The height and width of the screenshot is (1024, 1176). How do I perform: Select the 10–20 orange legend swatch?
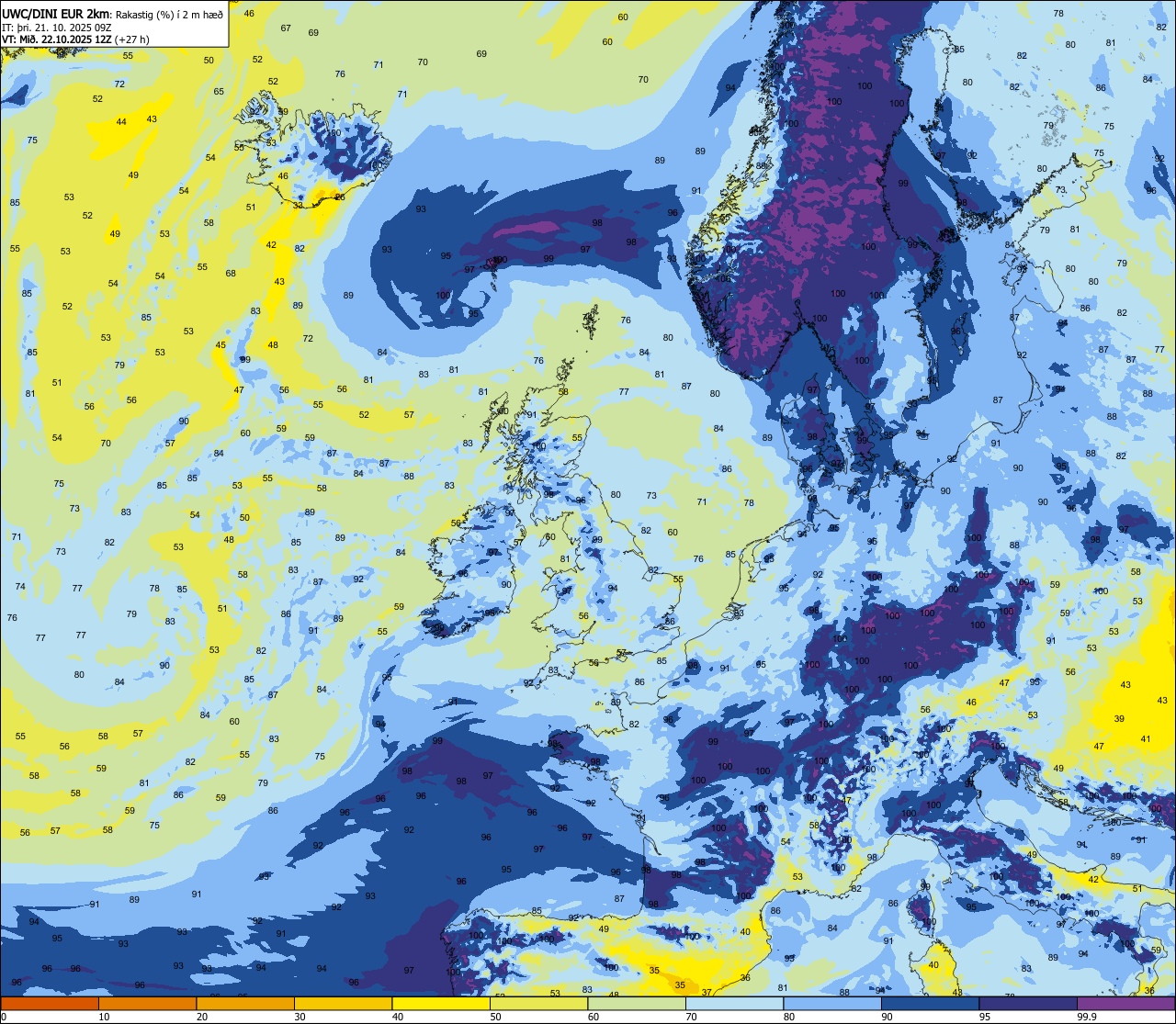[x=147, y=1003]
